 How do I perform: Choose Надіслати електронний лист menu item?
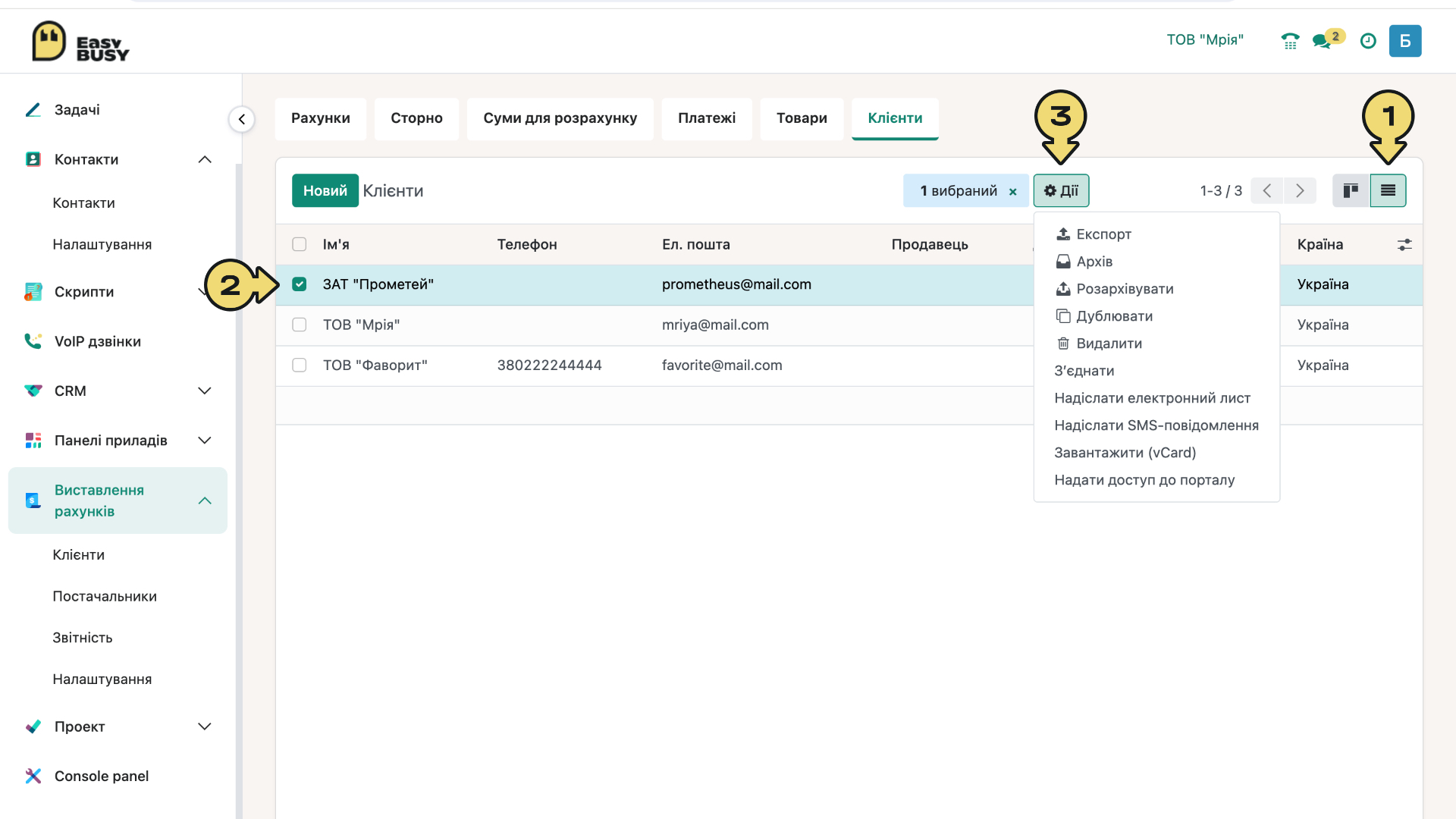[1156, 398]
